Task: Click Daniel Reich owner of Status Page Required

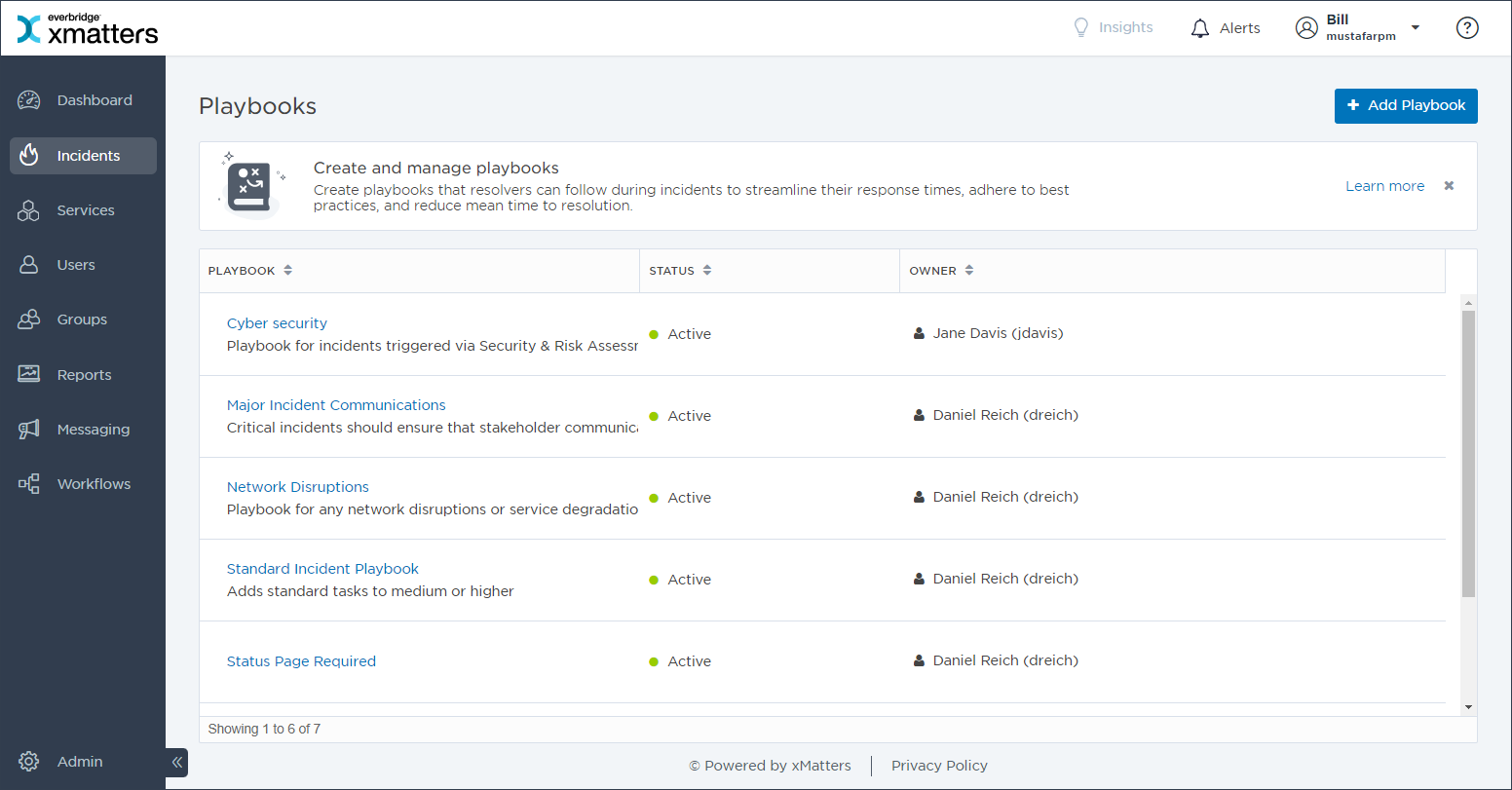Action: tap(1005, 660)
